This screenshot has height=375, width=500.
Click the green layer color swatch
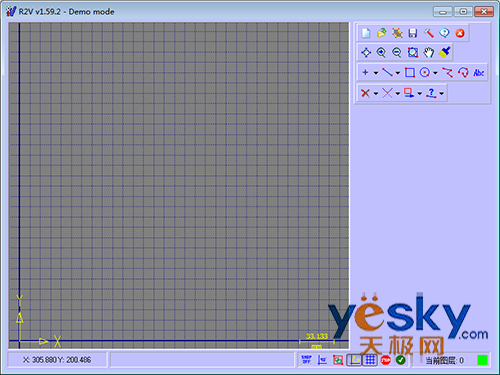482,360
